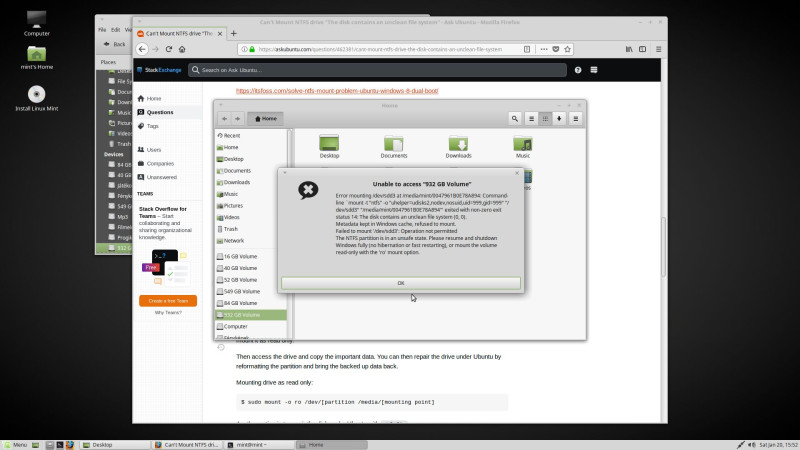Open the Computer desktop icon
Image resolution: width=800 pixels, height=450 pixels.
coord(37,23)
